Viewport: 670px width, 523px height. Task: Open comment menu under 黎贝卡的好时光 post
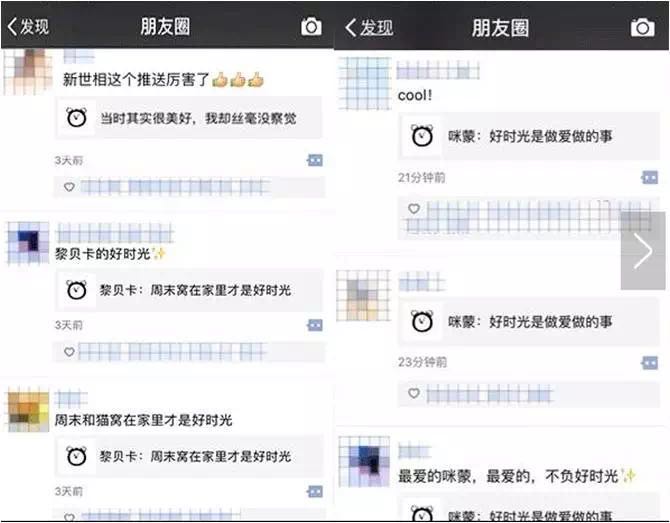pos(315,325)
